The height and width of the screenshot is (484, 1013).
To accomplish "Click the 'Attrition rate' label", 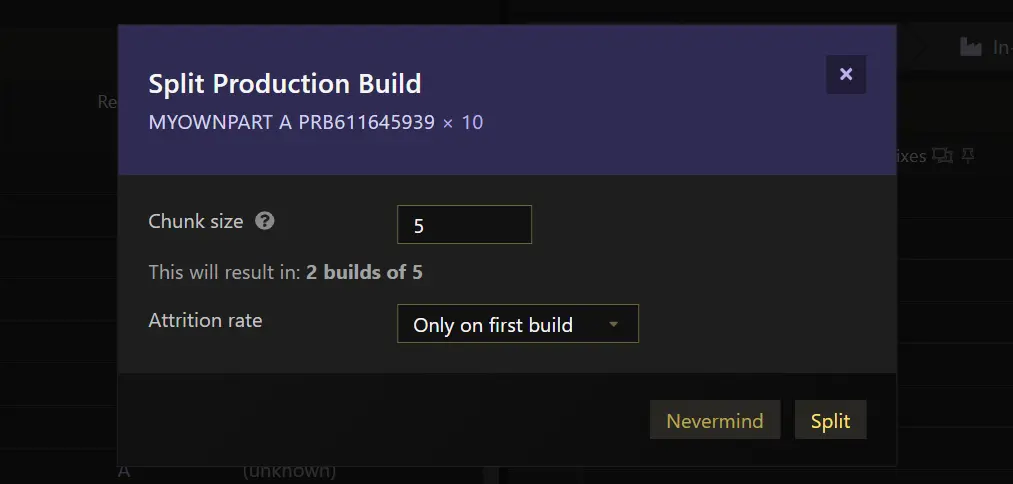I will click(205, 321).
